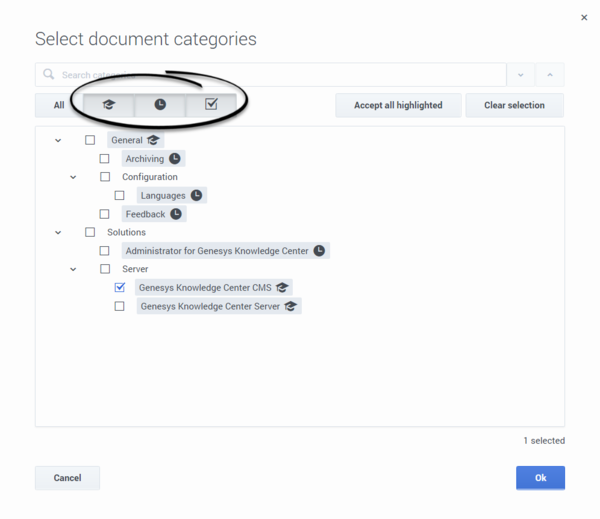Click graduation cap icon beside General

(x=153, y=140)
